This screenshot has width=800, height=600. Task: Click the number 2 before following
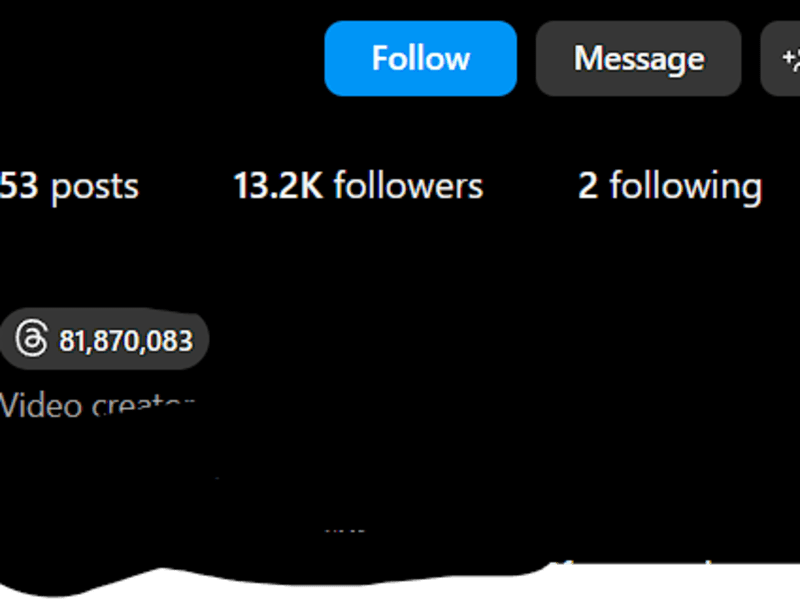588,186
